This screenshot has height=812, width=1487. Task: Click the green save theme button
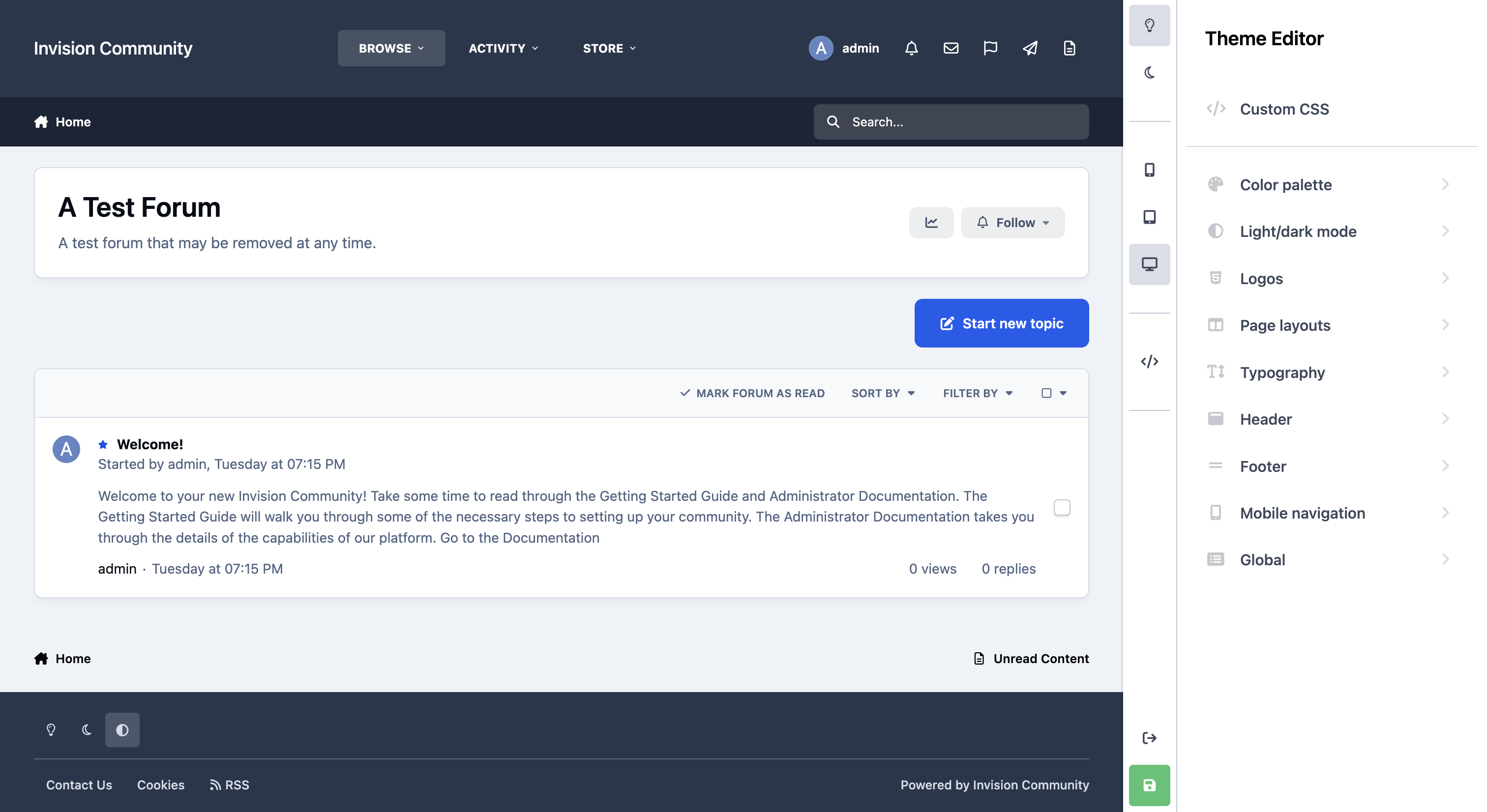(1149, 785)
